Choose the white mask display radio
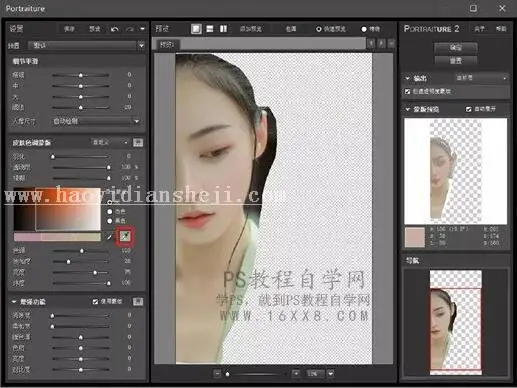Image resolution: width=517 pixels, height=388 pixels. 110,211
